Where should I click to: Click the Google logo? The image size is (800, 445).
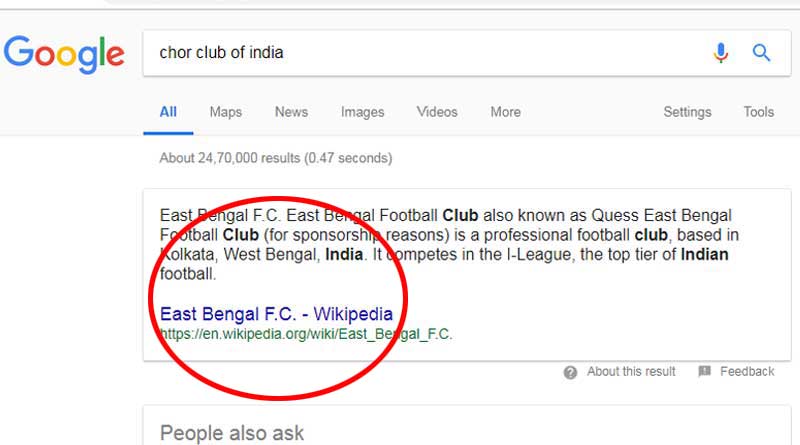coord(64,53)
